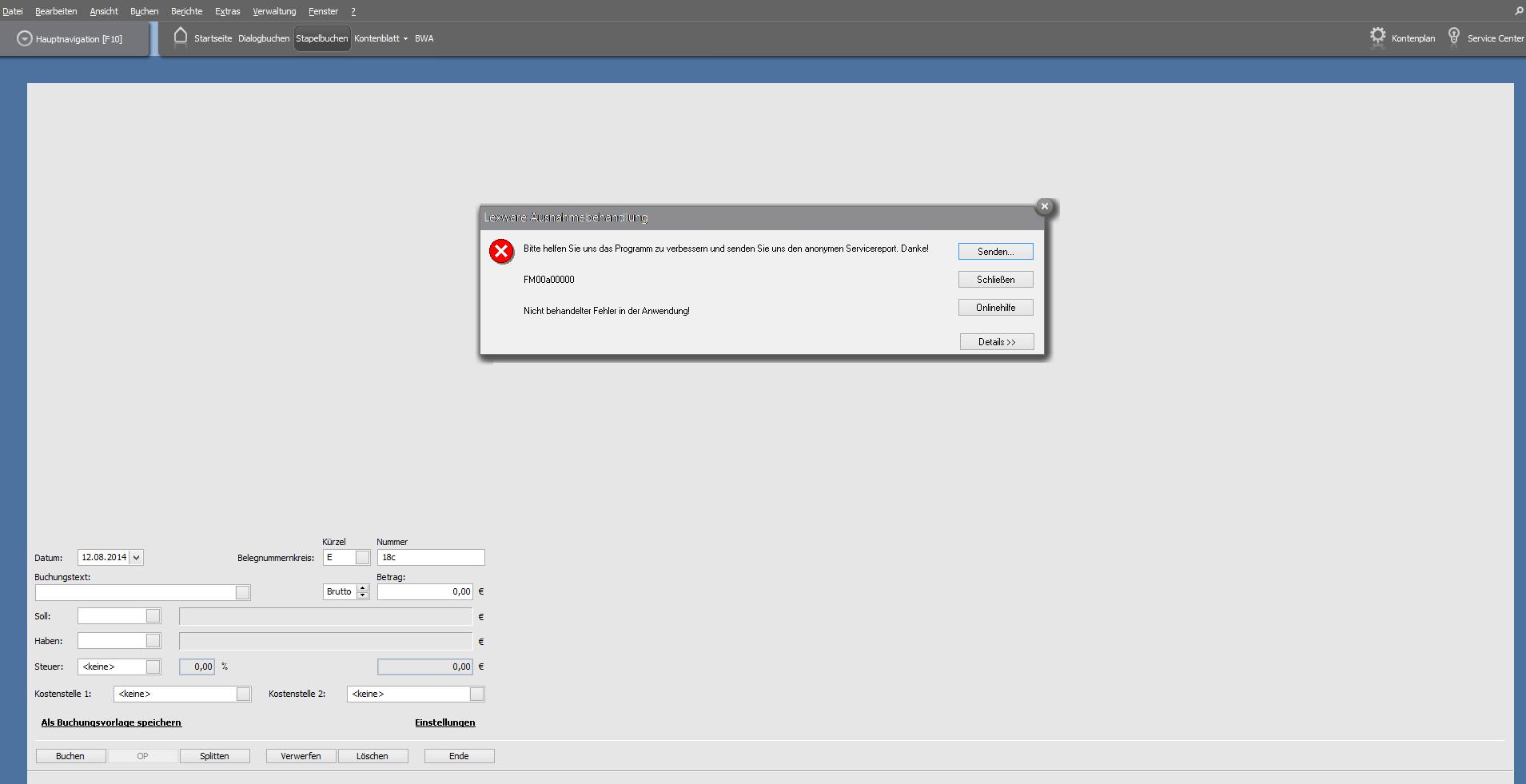
Task: Click Als Buchungsvorlage speichern link
Action: 111,722
